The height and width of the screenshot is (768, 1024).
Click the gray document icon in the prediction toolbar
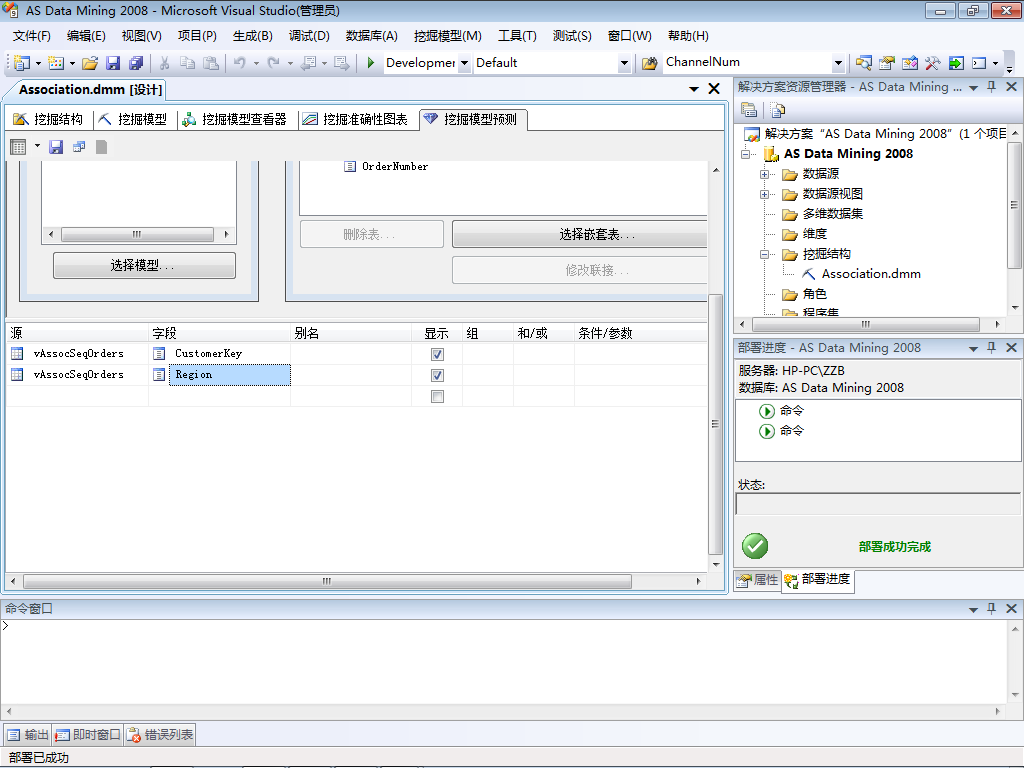pos(101,147)
